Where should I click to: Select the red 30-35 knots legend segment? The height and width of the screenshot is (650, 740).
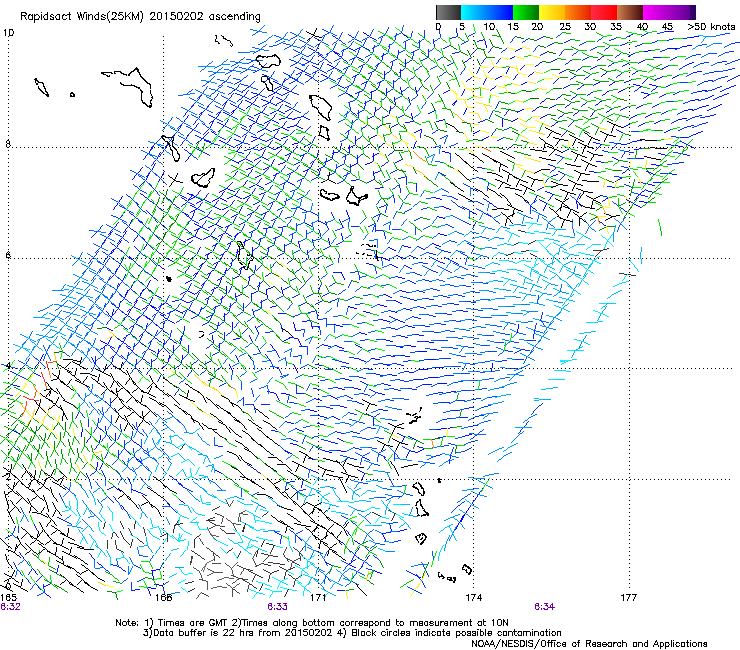click(x=604, y=12)
